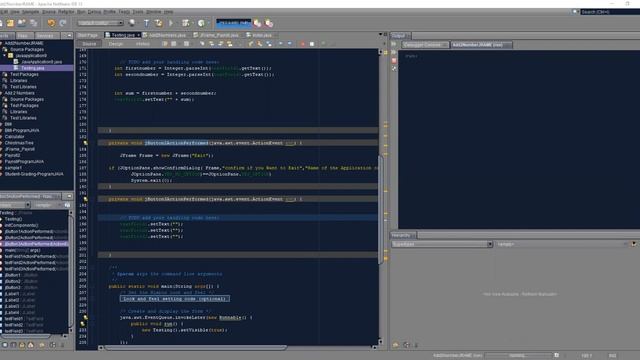This screenshot has width=640, height=360.
Task: Click the red Stop icon in Output sidebar
Action: point(394,60)
